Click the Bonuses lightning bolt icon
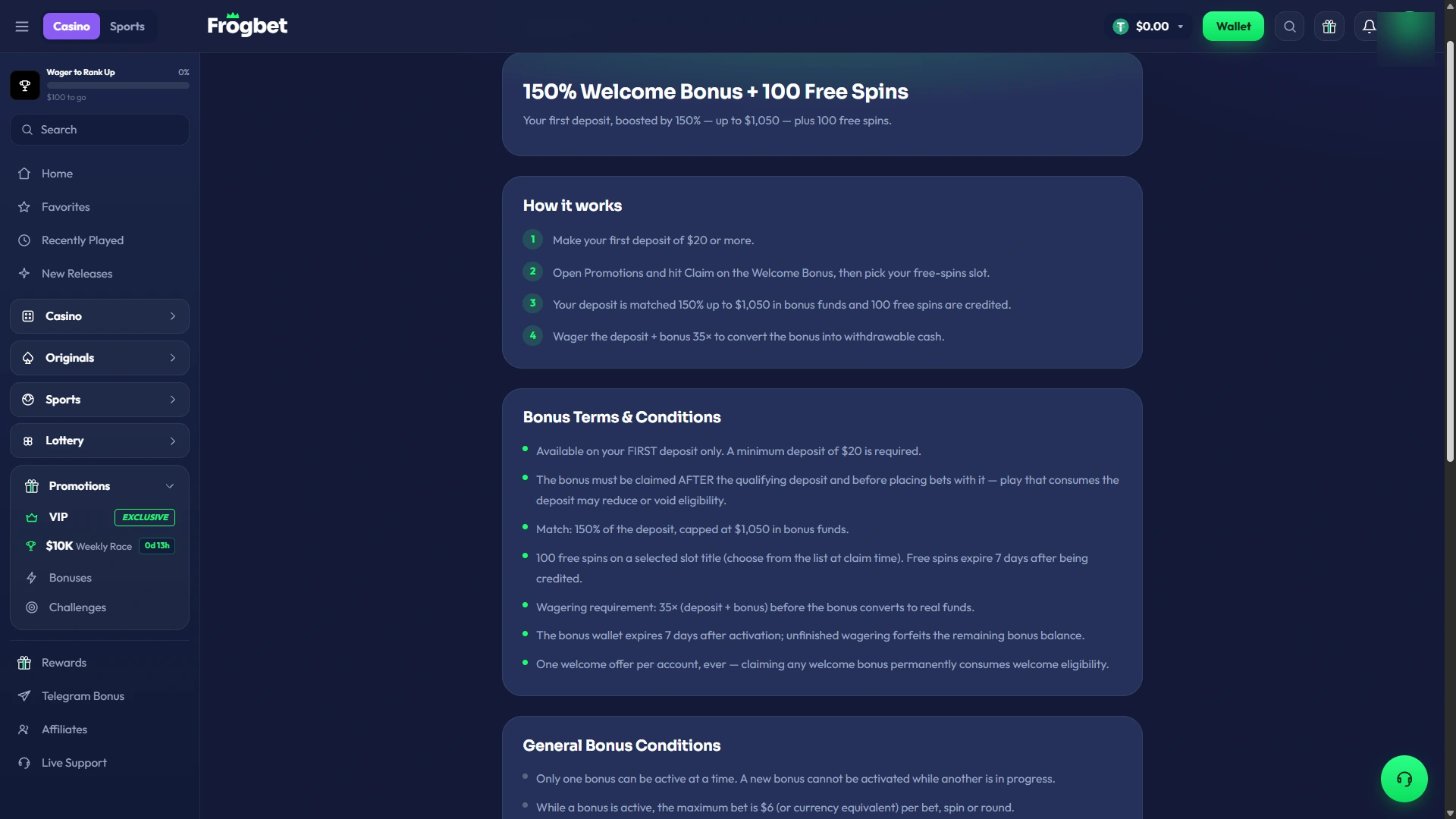This screenshot has width=1456, height=819. tap(32, 578)
